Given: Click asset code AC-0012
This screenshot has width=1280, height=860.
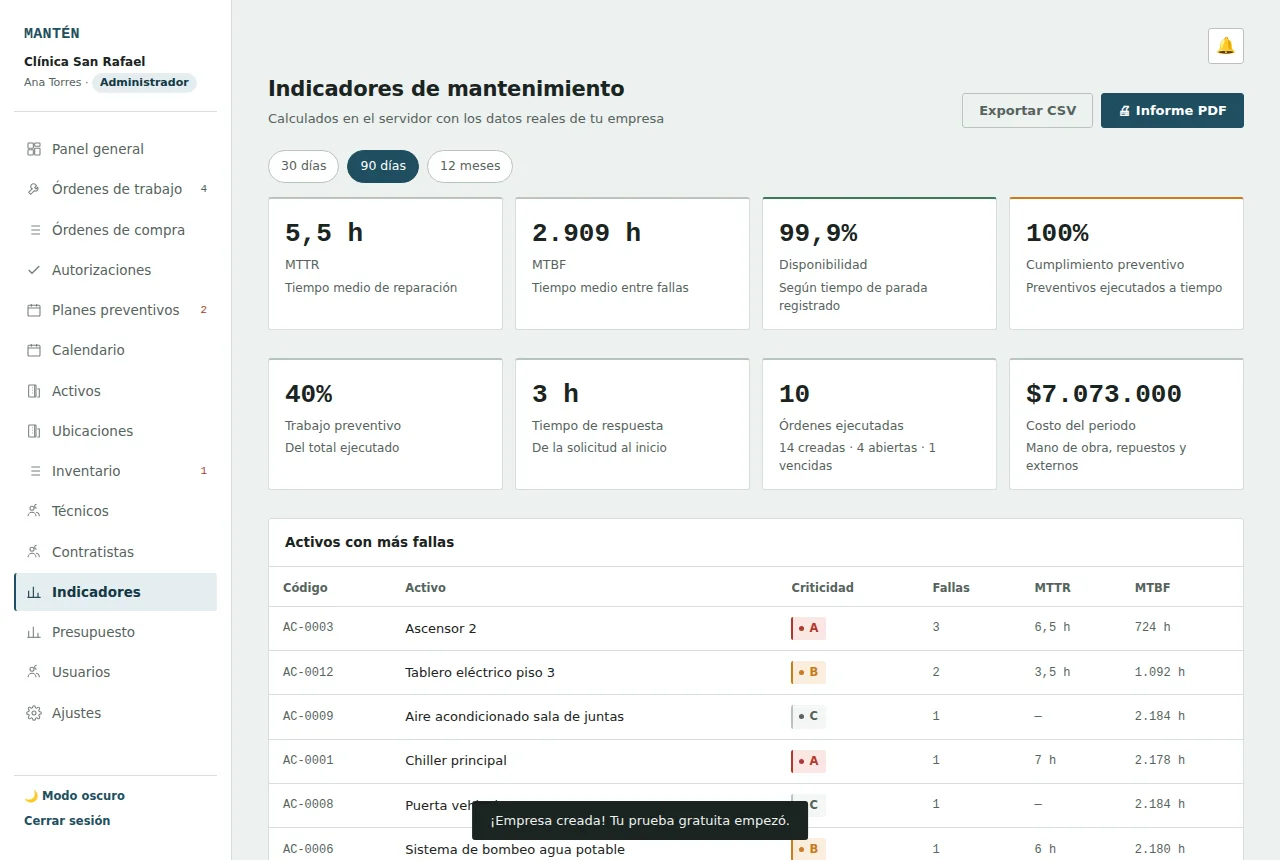Looking at the screenshot, I should 308,672.
